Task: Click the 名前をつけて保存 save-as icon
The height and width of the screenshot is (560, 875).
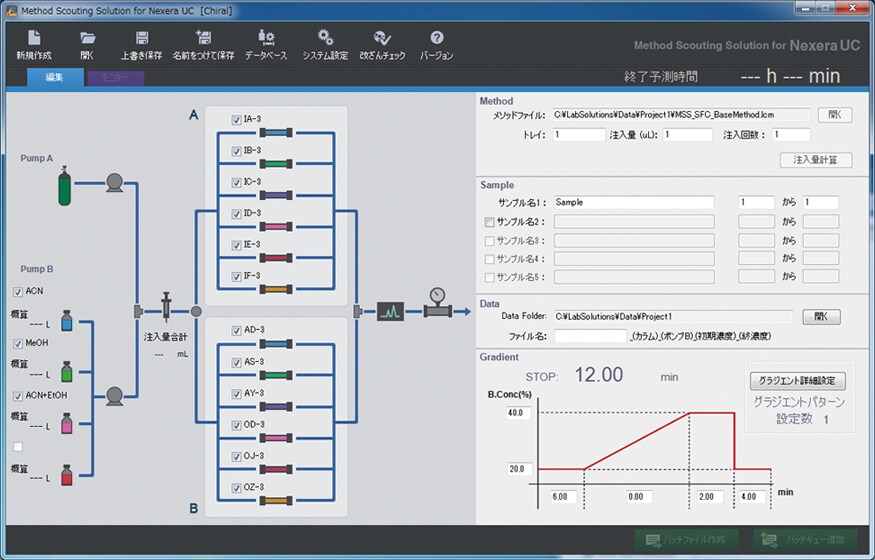Action: 203,38
